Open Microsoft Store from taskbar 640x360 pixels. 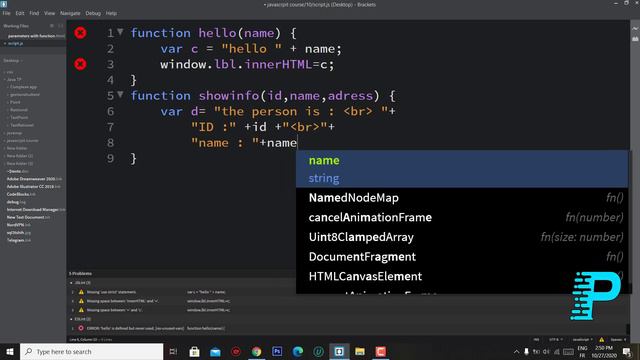coord(194,351)
